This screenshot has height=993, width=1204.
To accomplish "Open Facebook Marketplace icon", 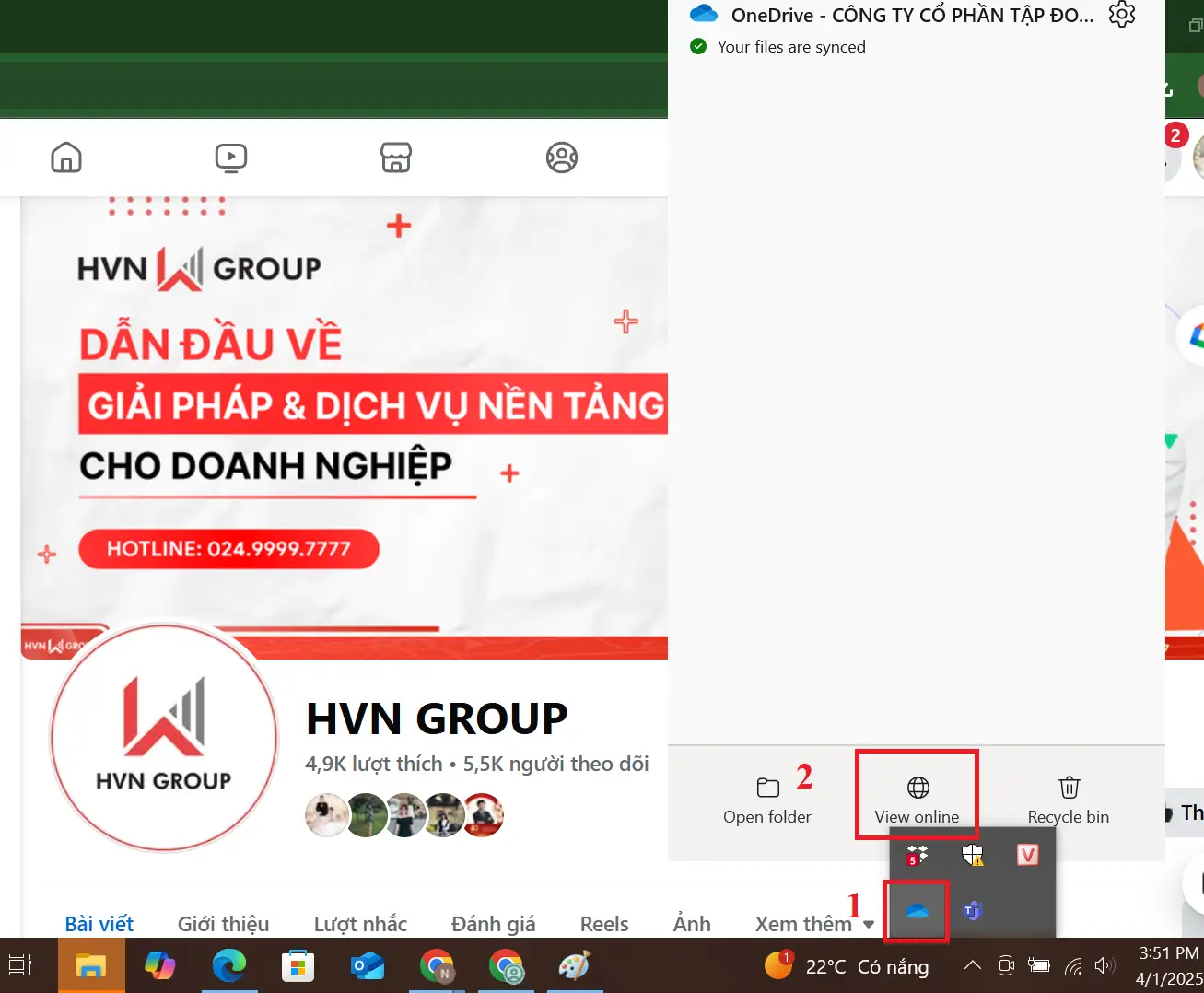I will pyautogui.click(x=396, y=158).
